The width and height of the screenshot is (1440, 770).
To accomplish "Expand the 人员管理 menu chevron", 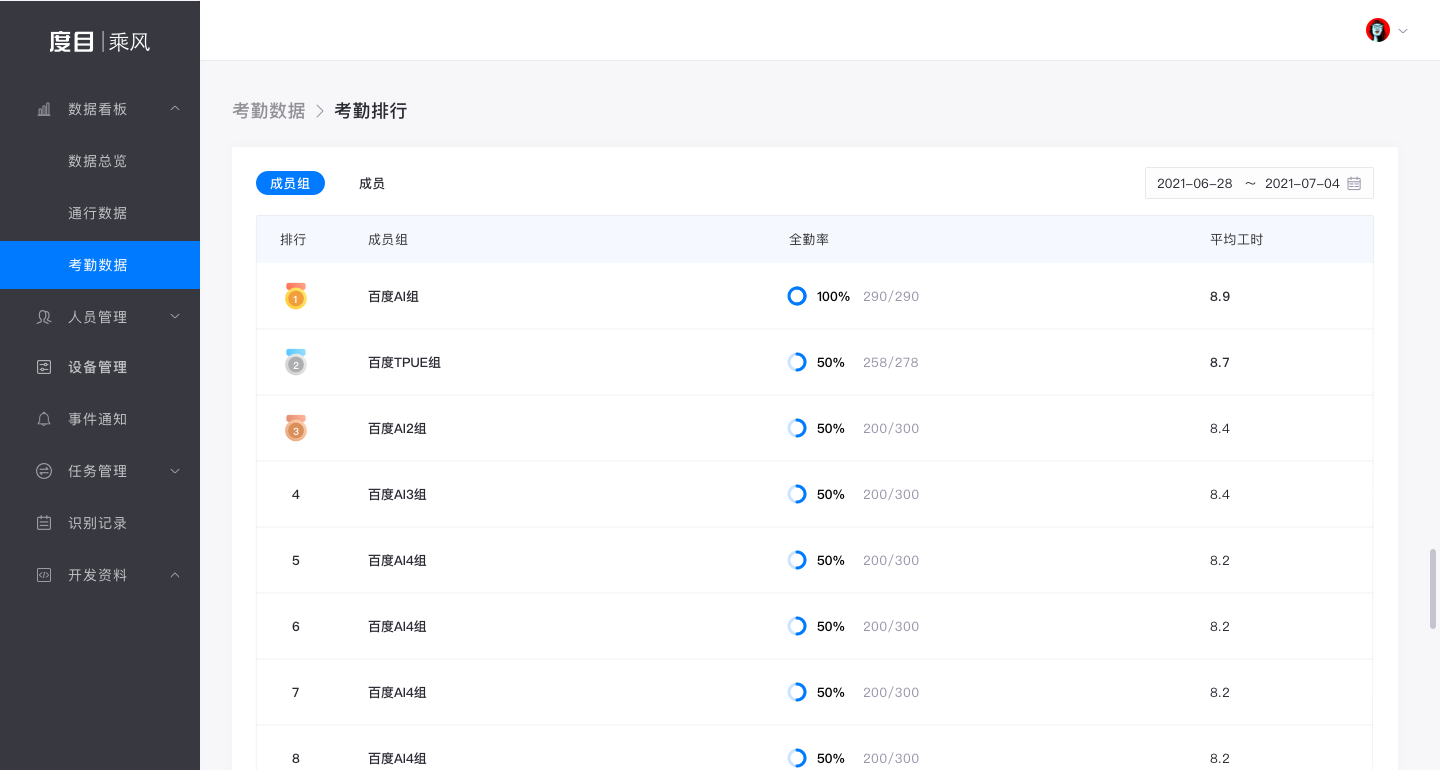I will click(175, 317).
